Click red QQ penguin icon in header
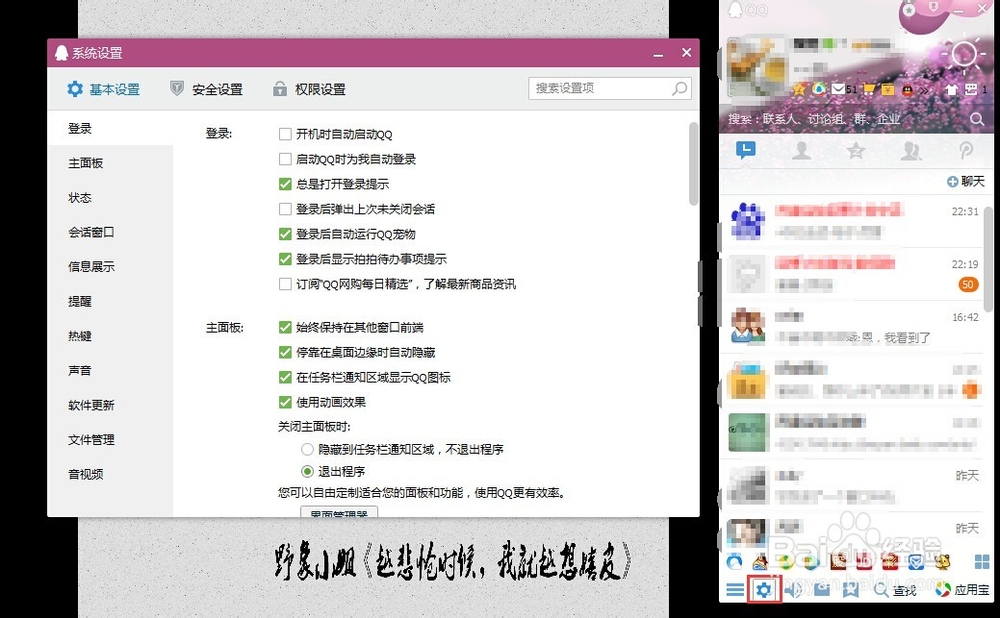 point(906,89)
